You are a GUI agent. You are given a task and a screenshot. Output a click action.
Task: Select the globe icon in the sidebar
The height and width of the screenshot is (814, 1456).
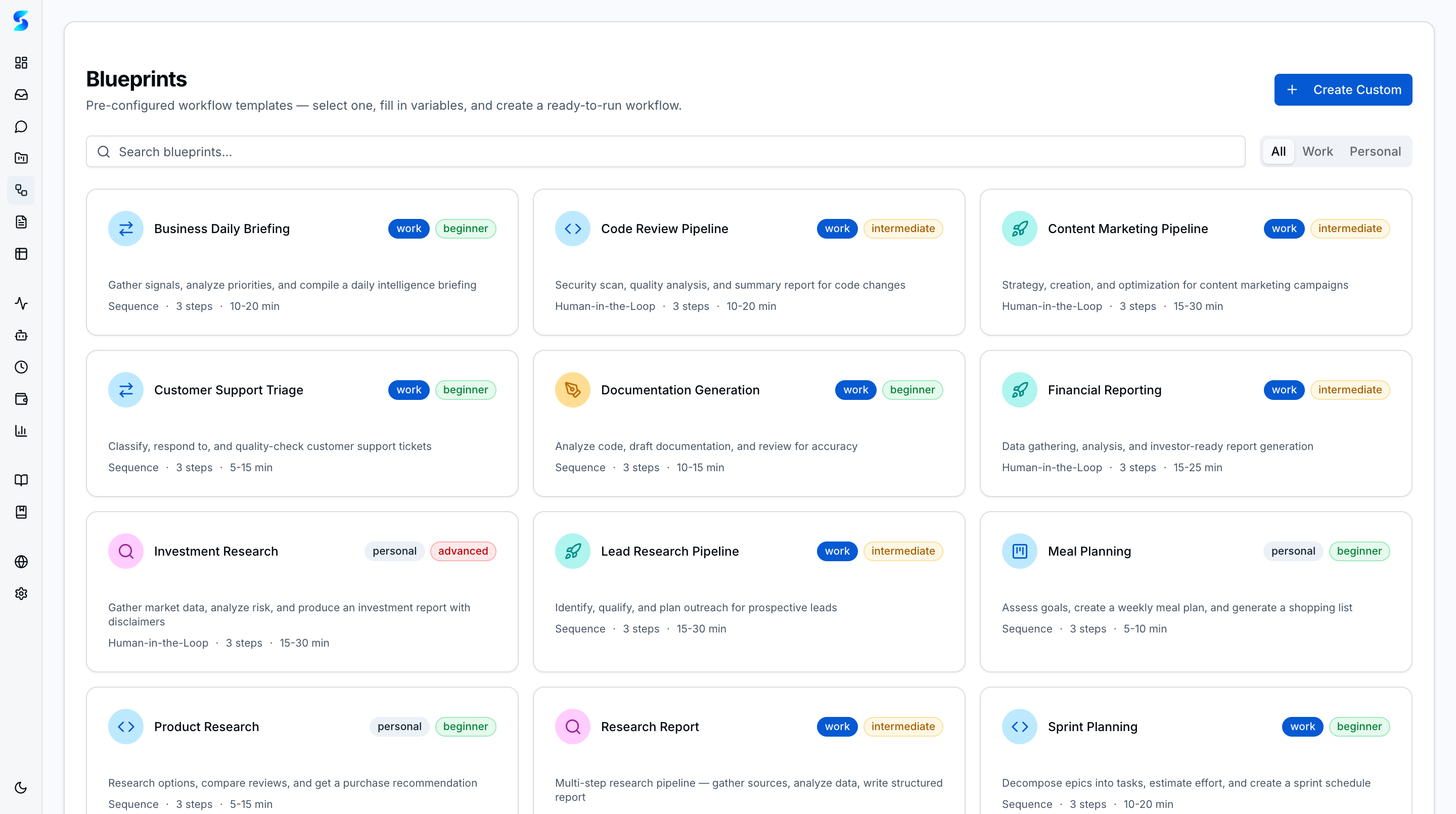click(x=21, y=561)
